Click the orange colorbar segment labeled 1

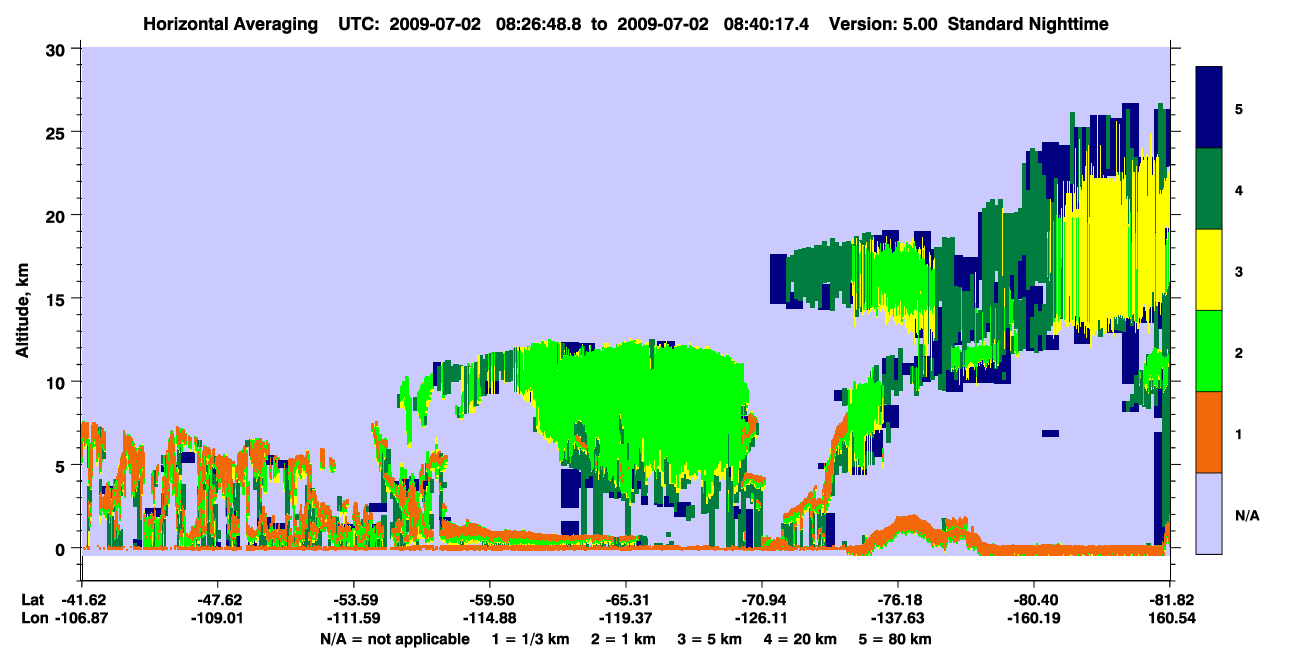tap(1209, 432)
